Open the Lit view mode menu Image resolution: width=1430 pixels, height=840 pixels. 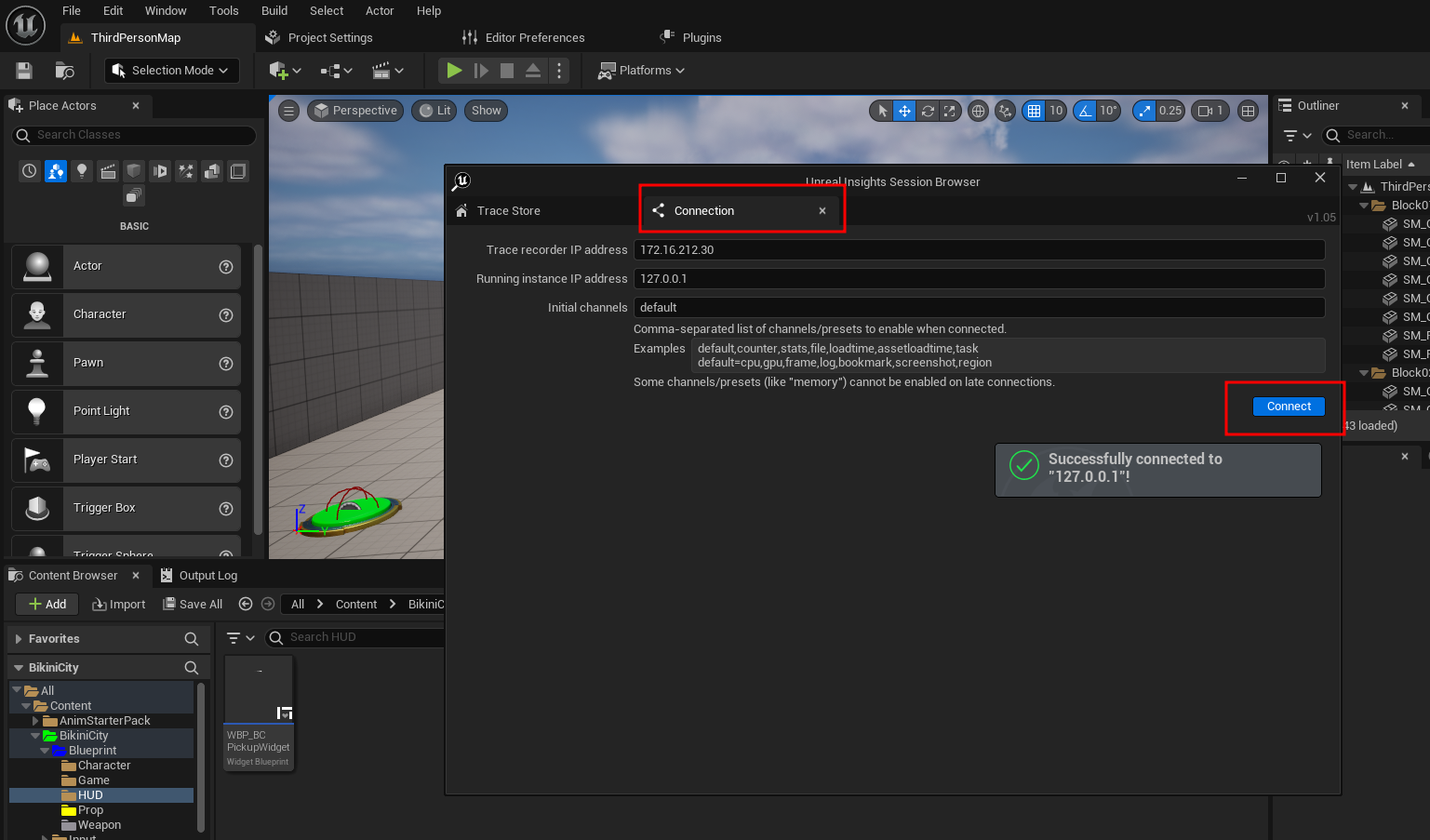(x=434, y=111)
